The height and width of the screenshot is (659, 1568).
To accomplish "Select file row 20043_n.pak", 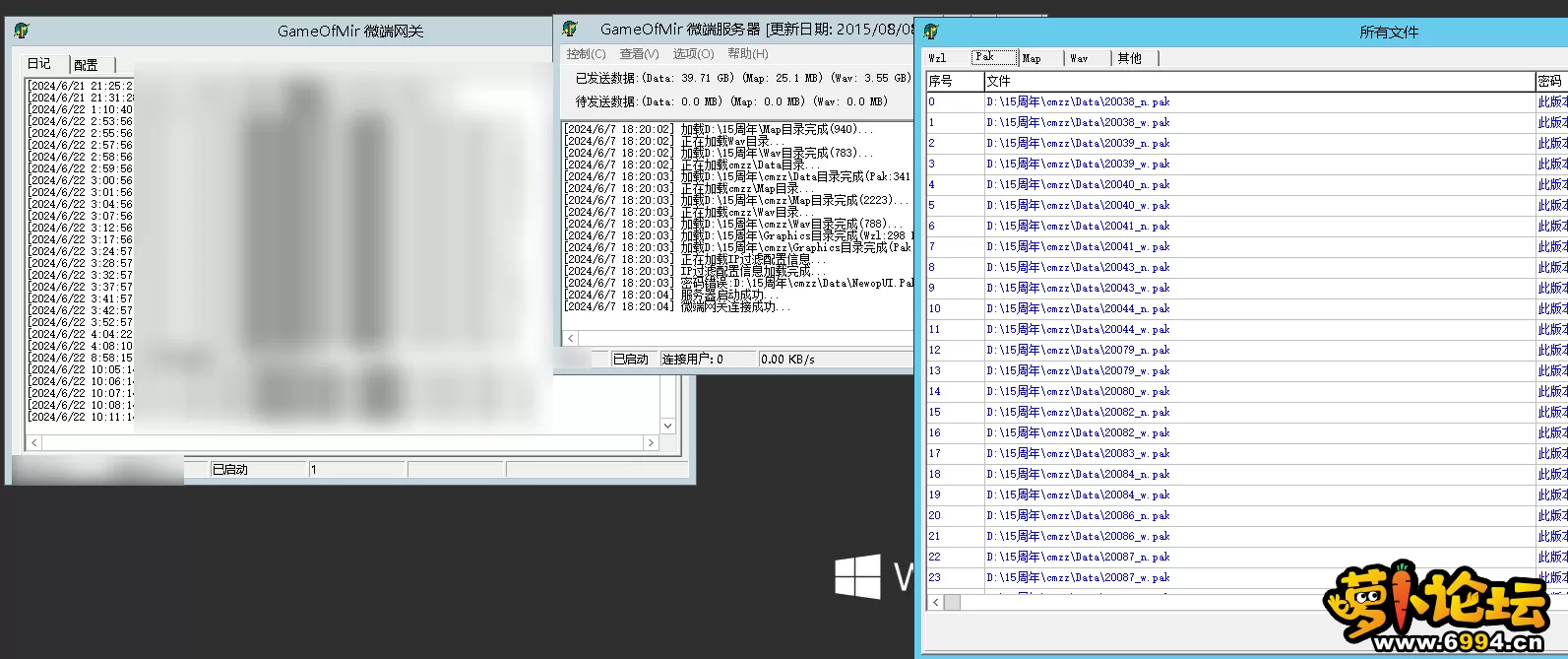I will point(1246,267).
